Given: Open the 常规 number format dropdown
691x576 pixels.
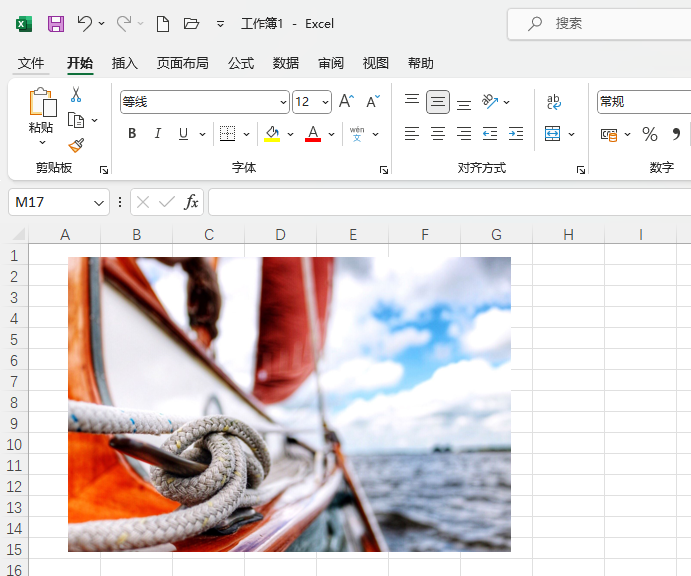Looking at the screenshot, I should pos(644,102).
